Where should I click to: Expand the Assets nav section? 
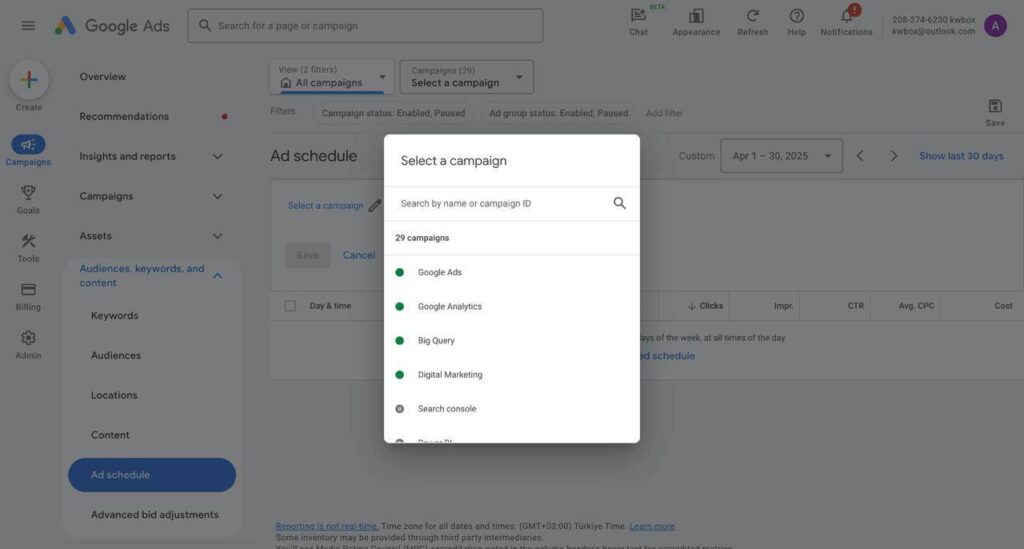tap(152, 236)
